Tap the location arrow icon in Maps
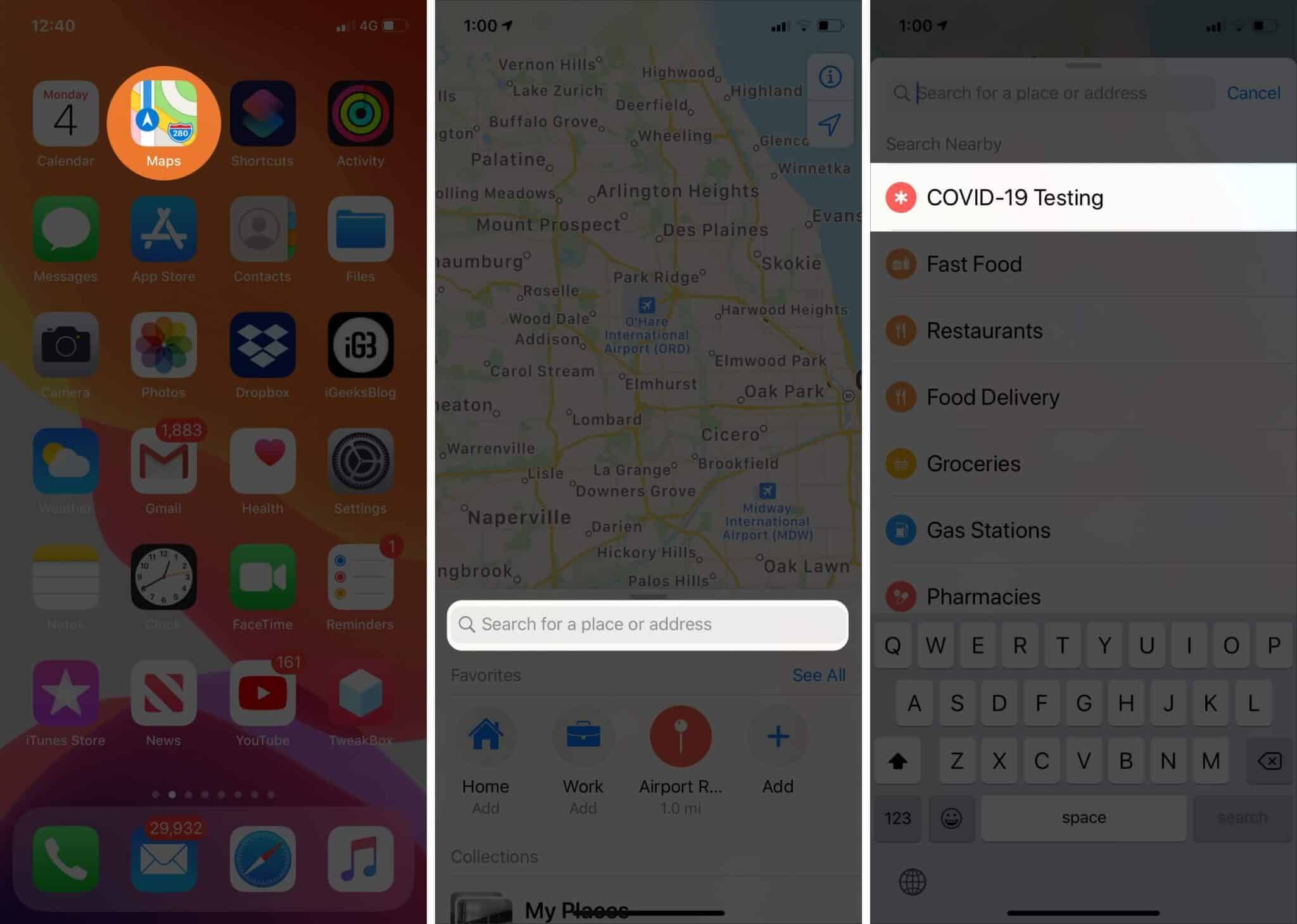This screenshot has height=924, width=1297. (830, 125)
